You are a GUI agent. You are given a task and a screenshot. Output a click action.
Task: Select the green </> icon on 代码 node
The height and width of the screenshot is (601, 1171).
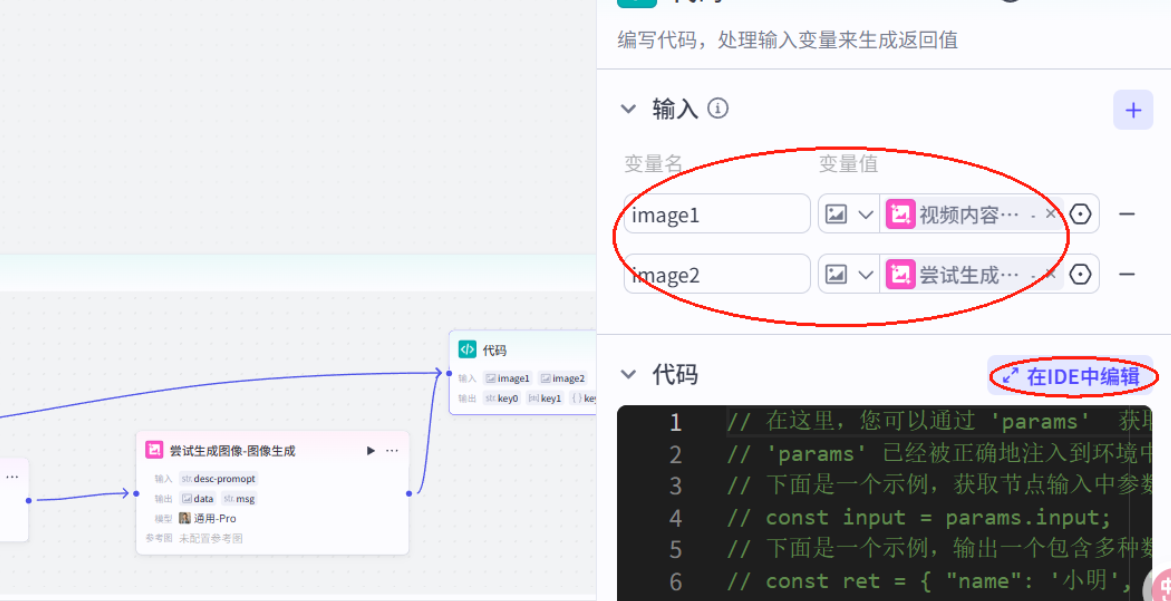(467, 349)
